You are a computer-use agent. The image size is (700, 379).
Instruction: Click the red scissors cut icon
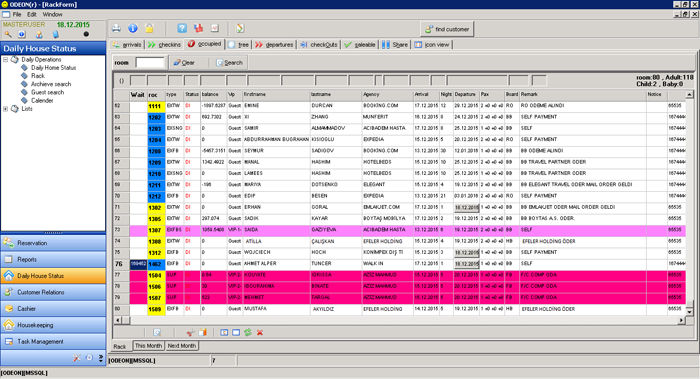tap(191, 332)
